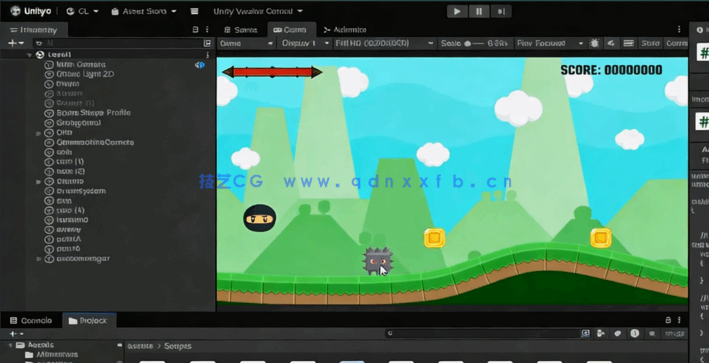Select Main Camera in the Hierarchy
Image resolution: width=709 pixels, height=363 pixels.
81,65
